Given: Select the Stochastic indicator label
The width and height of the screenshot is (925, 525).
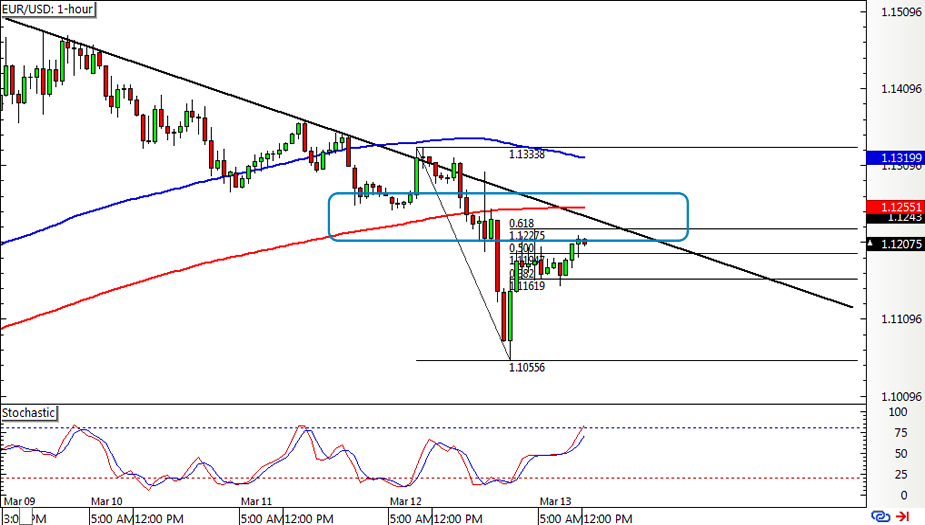Looking at the screenshot, I should tap(28, 413).
